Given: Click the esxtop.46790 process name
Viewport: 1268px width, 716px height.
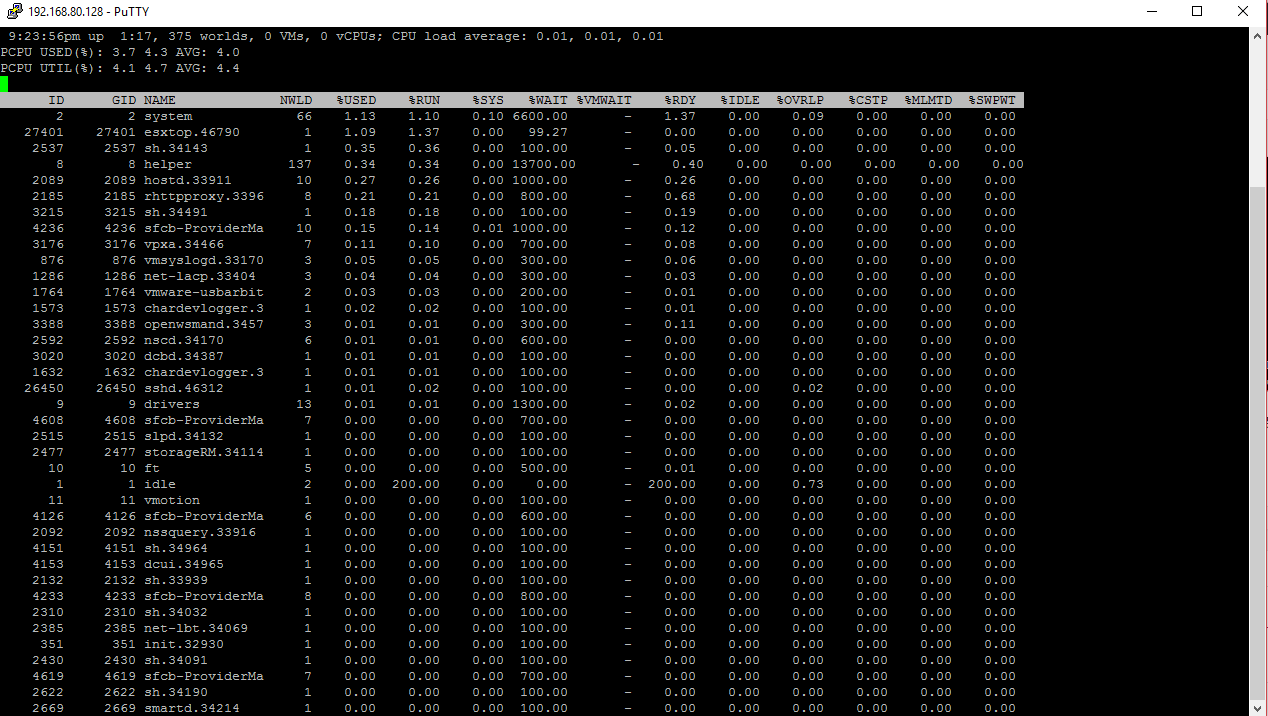Looking at the screenshot, I should 192,132.
